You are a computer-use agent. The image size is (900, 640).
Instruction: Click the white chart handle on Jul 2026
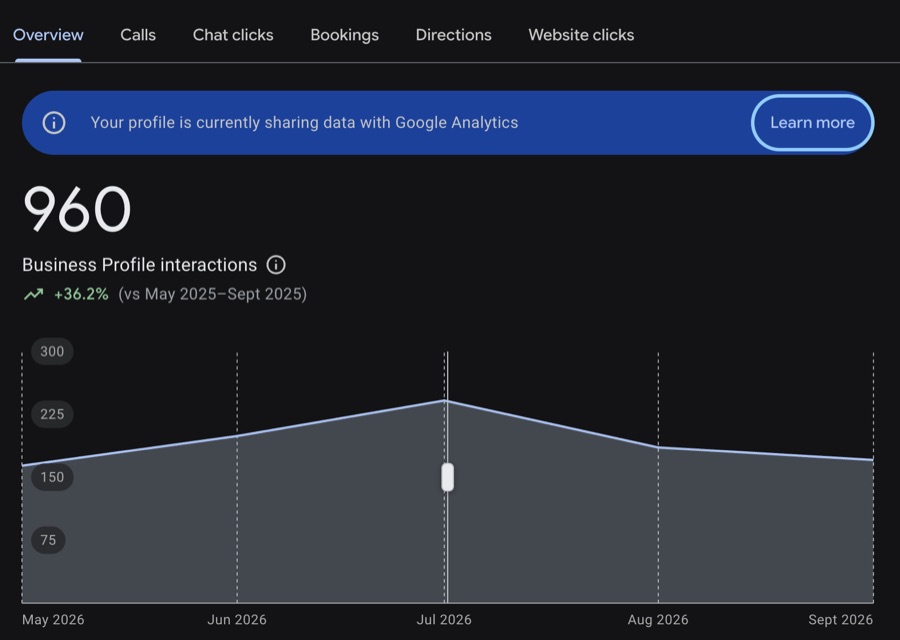coord(448,477)
